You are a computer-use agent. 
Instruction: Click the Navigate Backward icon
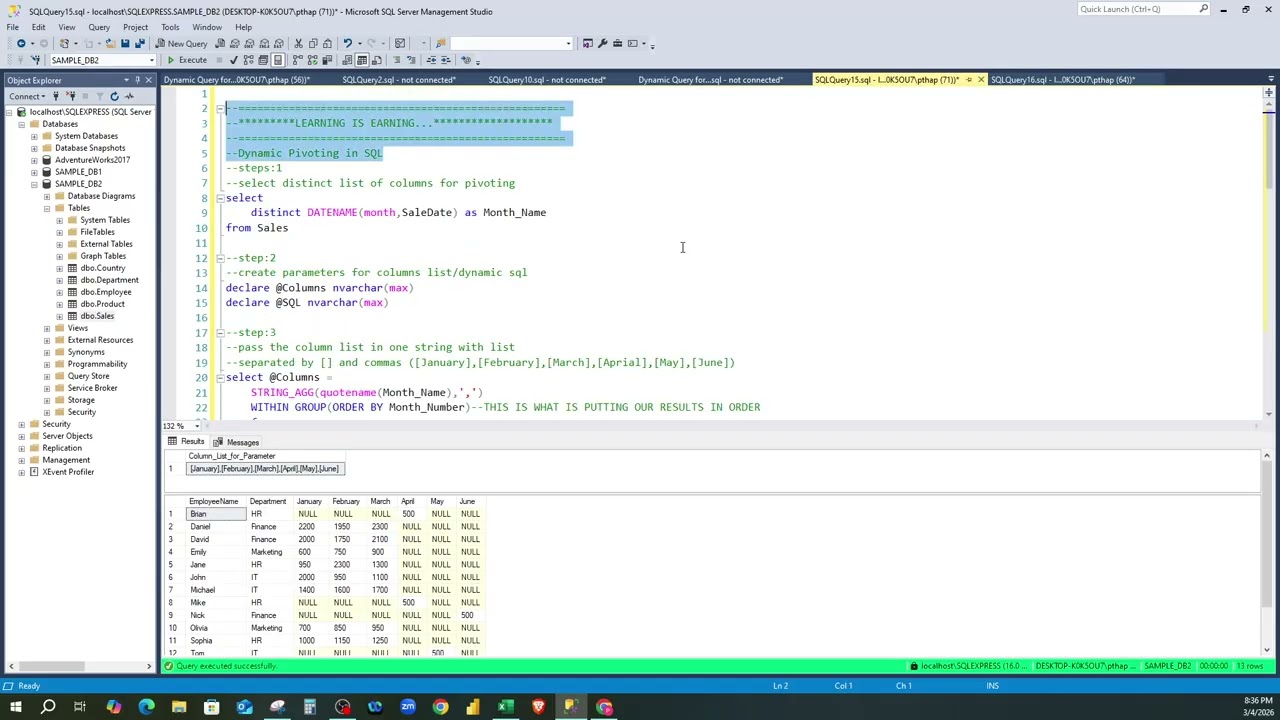click(x=20, y=43)
